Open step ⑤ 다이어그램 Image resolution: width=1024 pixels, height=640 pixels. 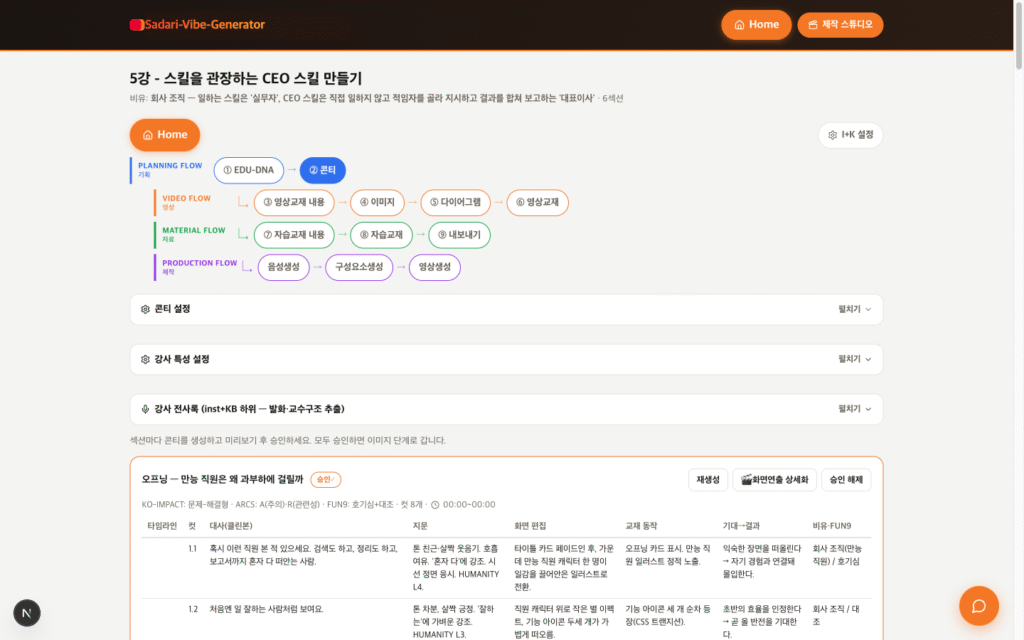click(455, 202)
